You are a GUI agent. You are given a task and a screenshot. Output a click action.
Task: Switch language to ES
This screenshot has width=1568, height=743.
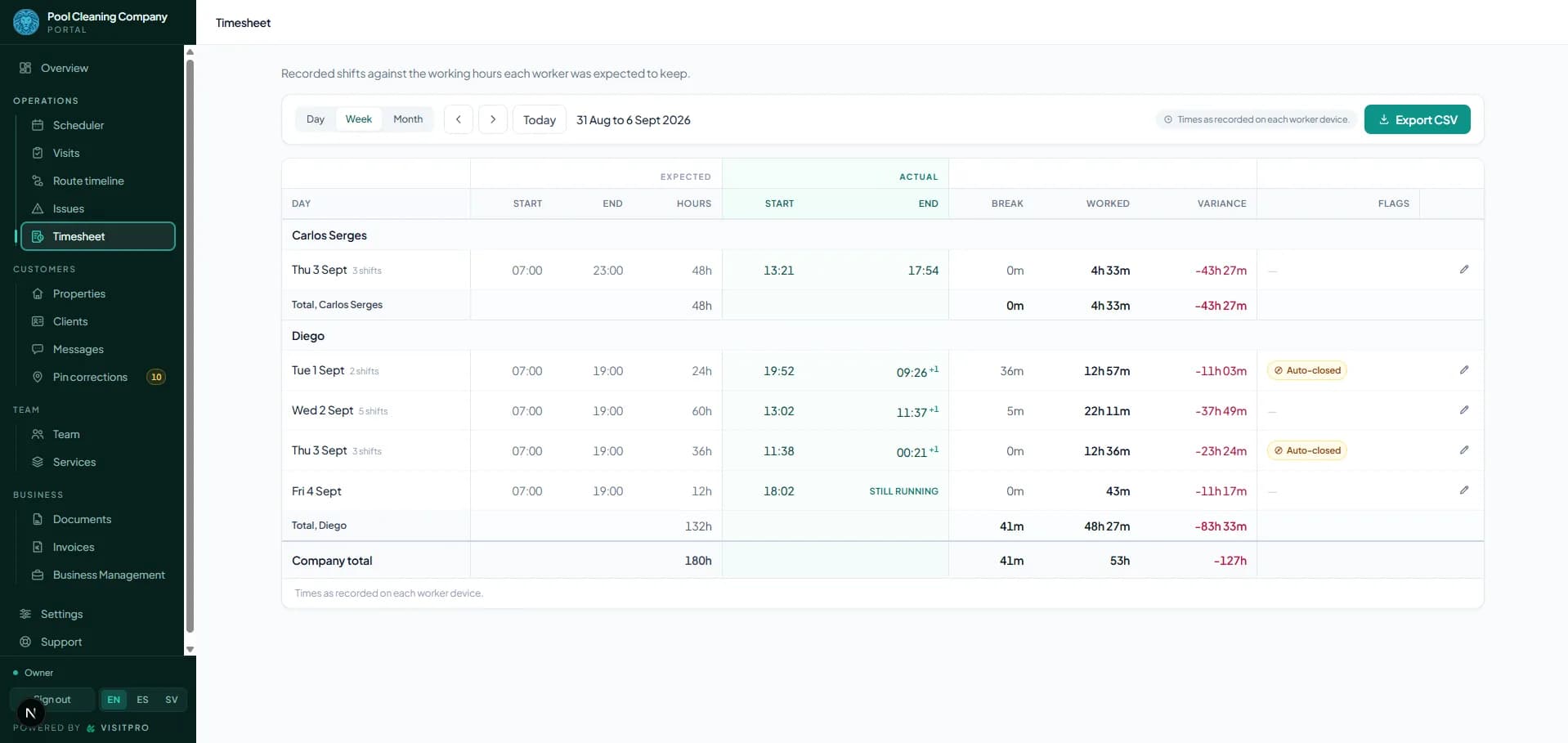(x=142, y=700)
